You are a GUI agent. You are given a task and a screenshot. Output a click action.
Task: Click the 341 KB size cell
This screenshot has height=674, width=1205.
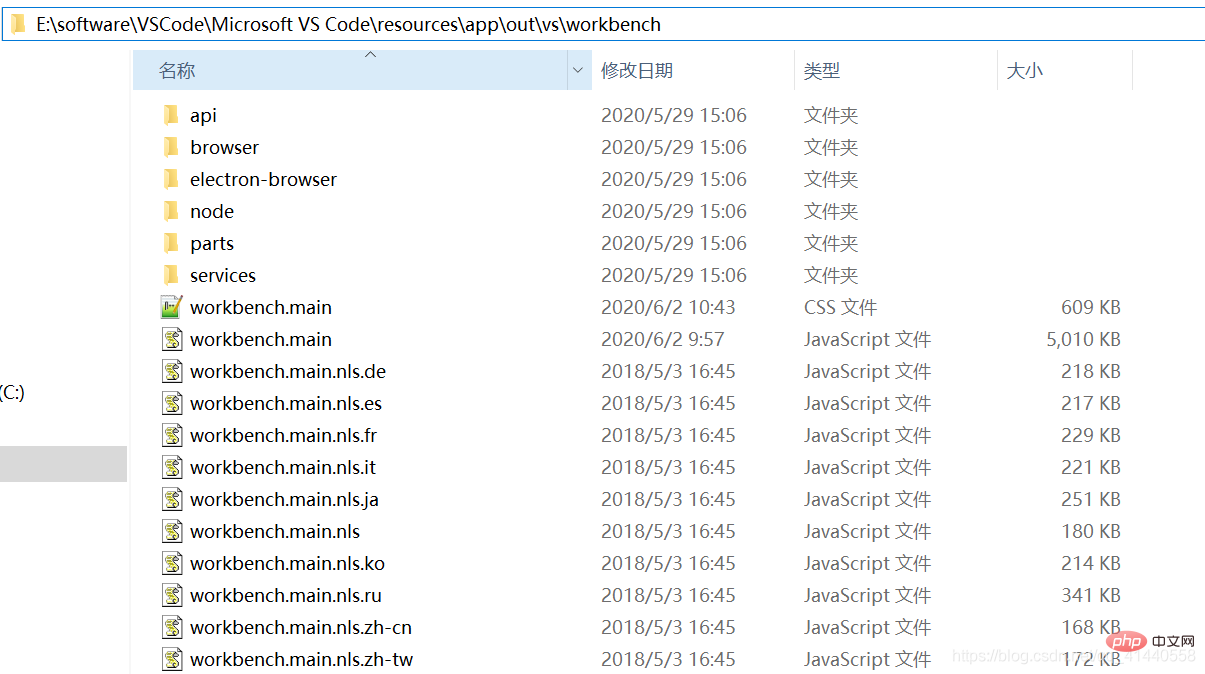pos(1091,595)
